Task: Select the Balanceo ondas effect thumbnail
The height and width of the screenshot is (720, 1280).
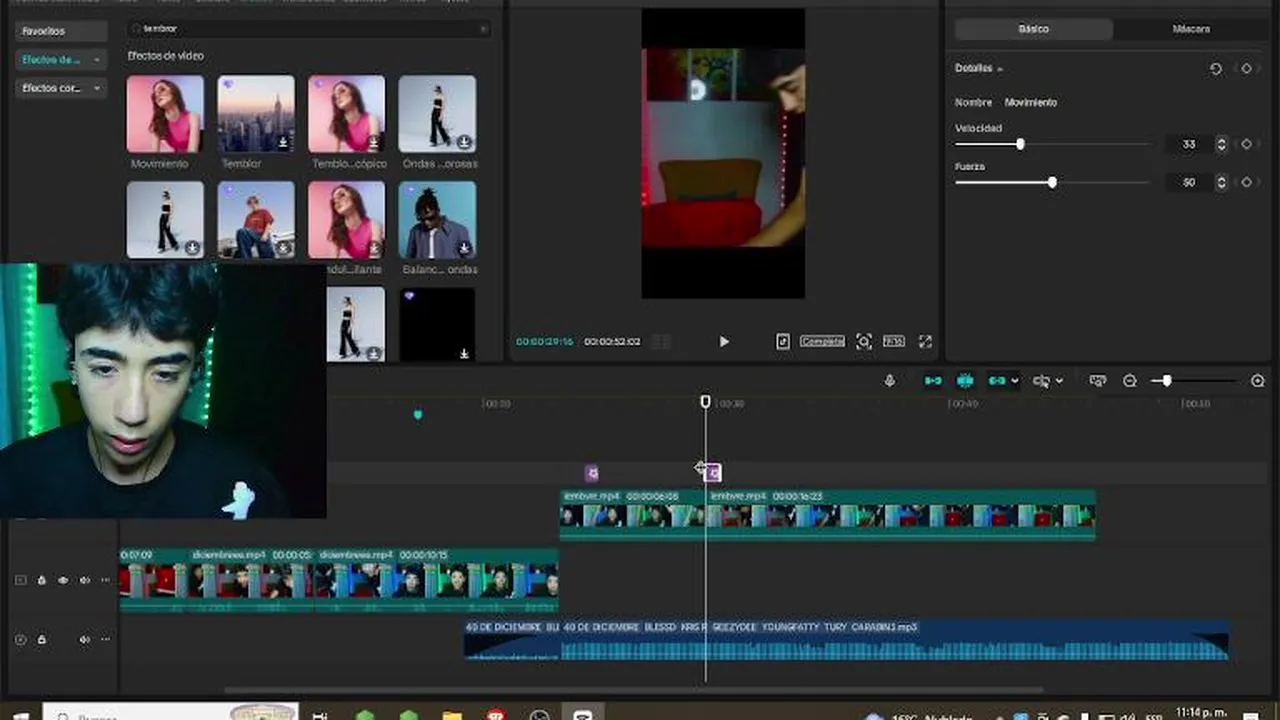Action: click(x=437, y=220)
